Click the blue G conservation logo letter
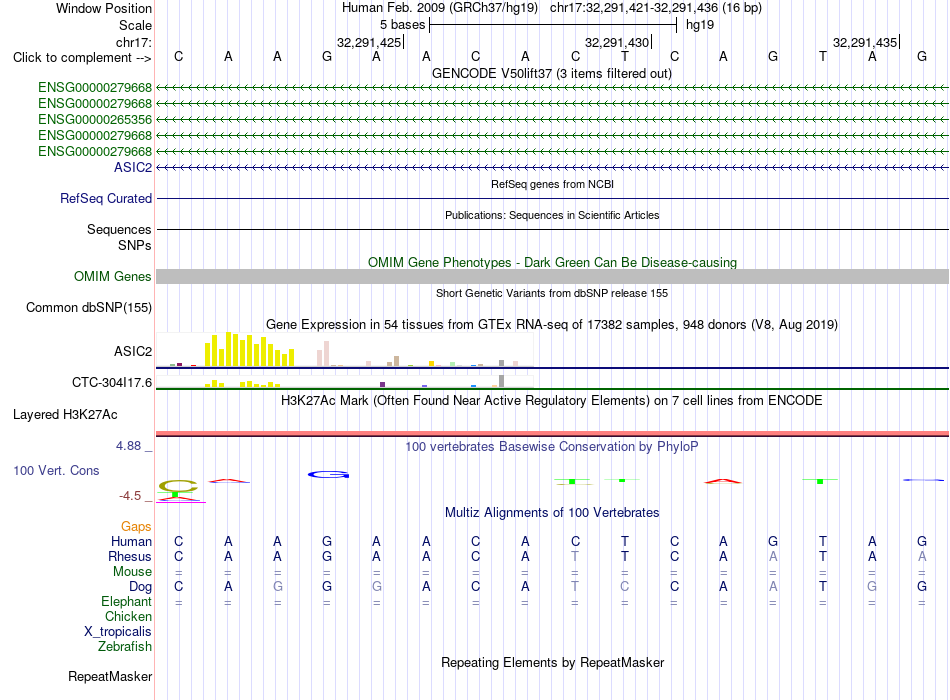Viewport: 950px width, 700px height. [328, 475]
